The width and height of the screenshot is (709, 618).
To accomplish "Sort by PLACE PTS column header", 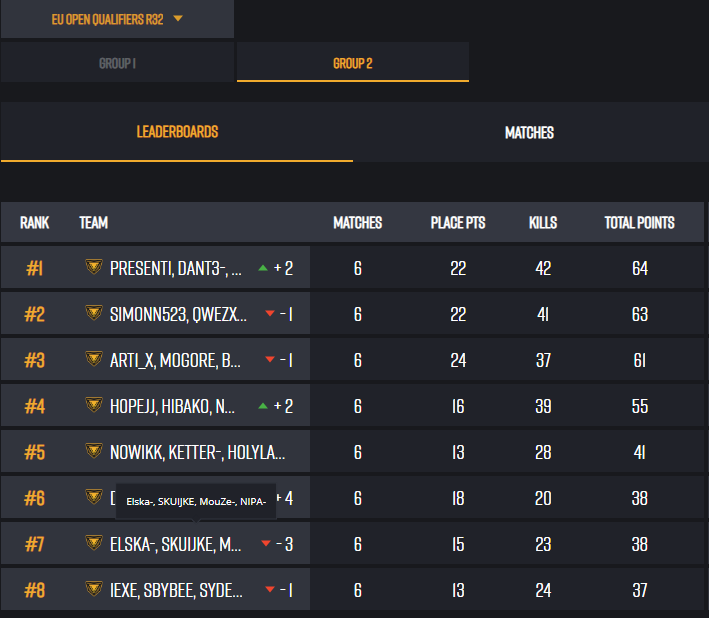I will (x=458, y=222).
